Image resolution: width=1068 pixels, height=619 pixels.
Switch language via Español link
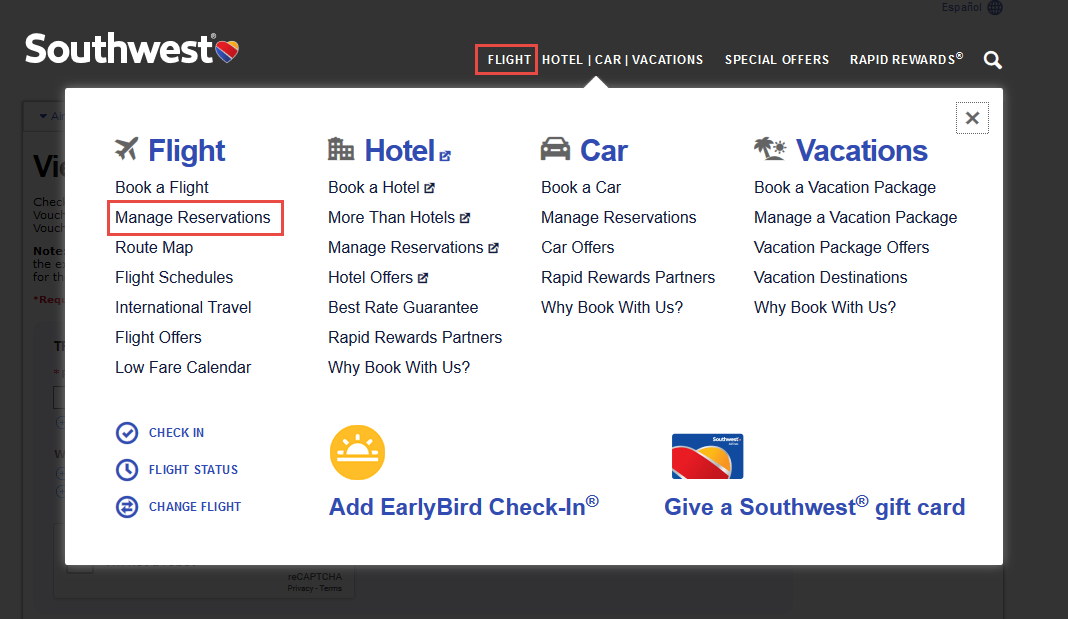pos(961,7)
